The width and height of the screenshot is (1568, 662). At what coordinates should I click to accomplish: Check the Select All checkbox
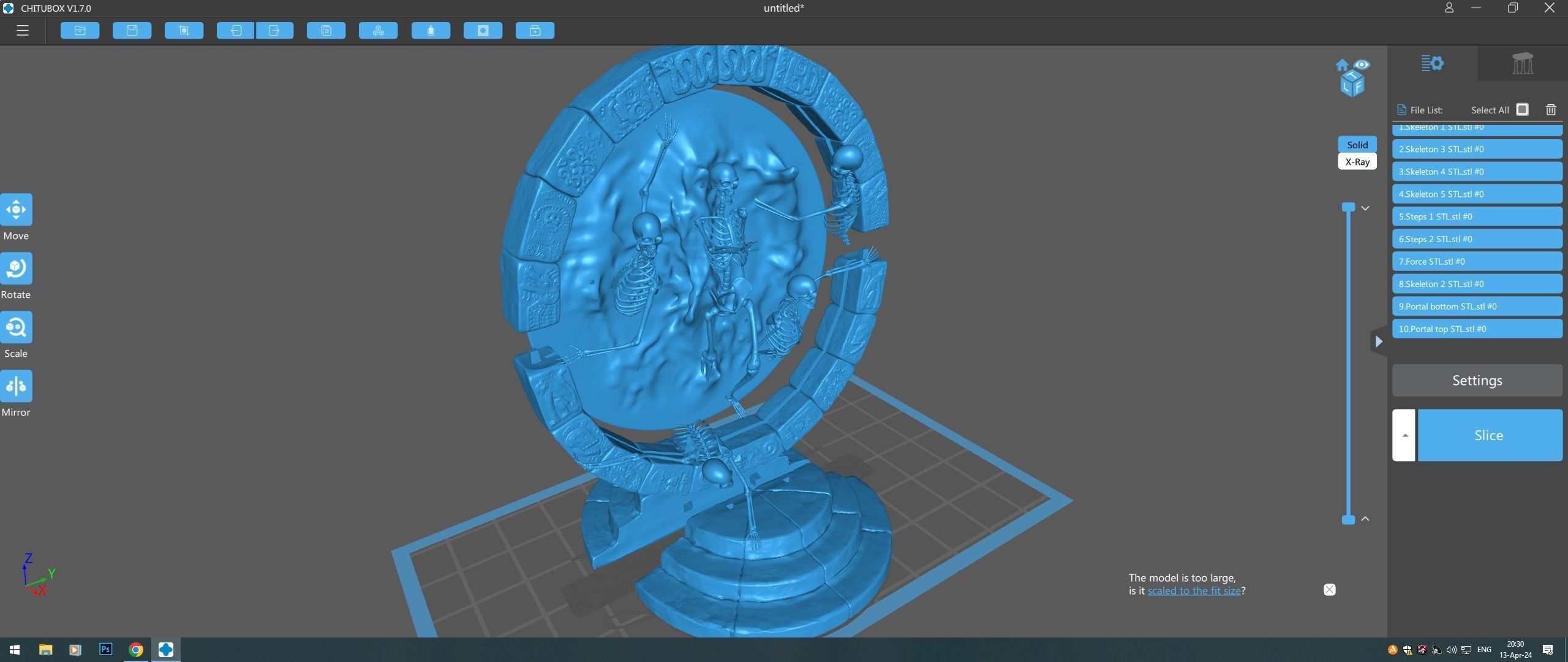1522,109
